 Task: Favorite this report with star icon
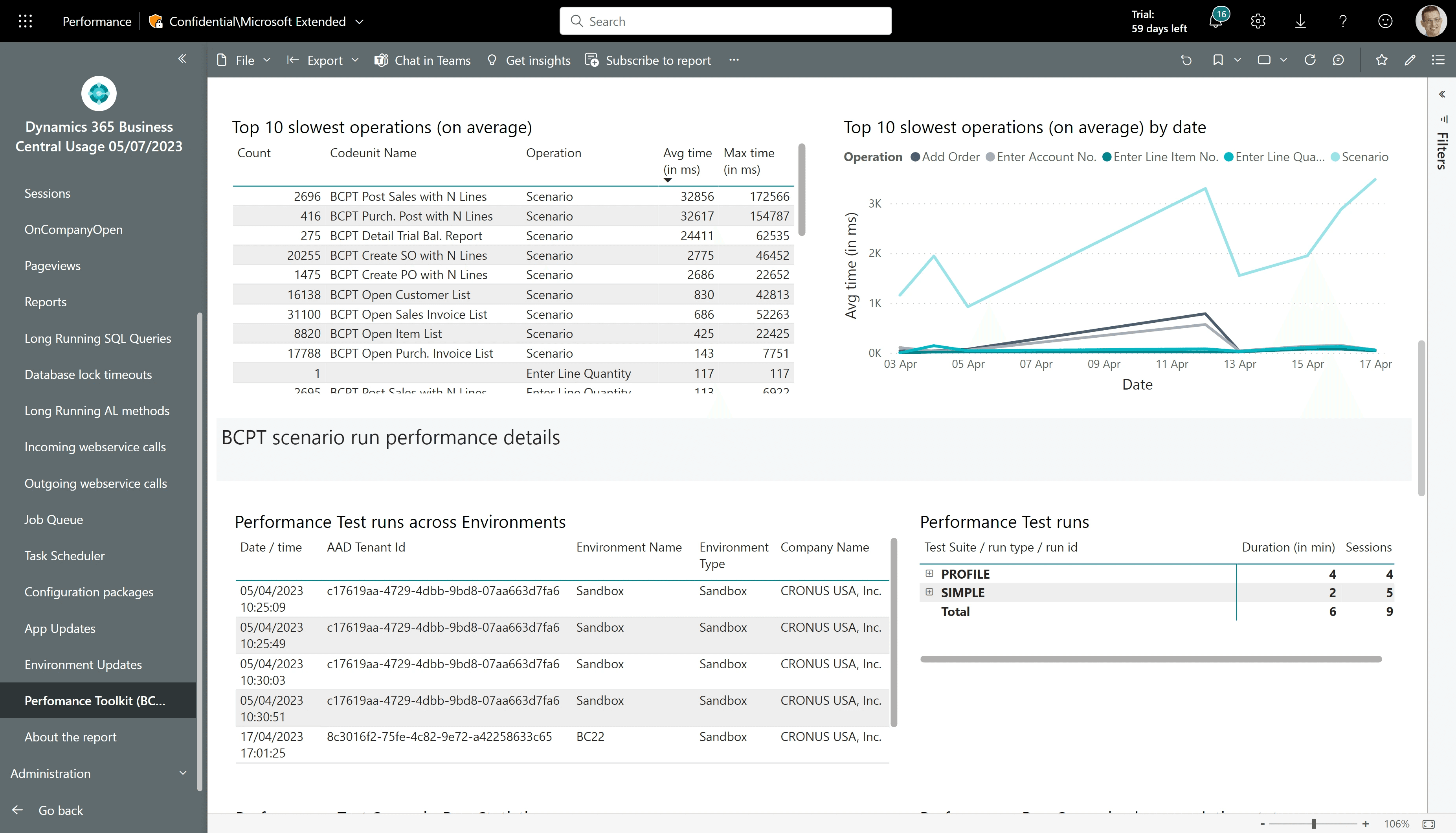click(1381, 60)
